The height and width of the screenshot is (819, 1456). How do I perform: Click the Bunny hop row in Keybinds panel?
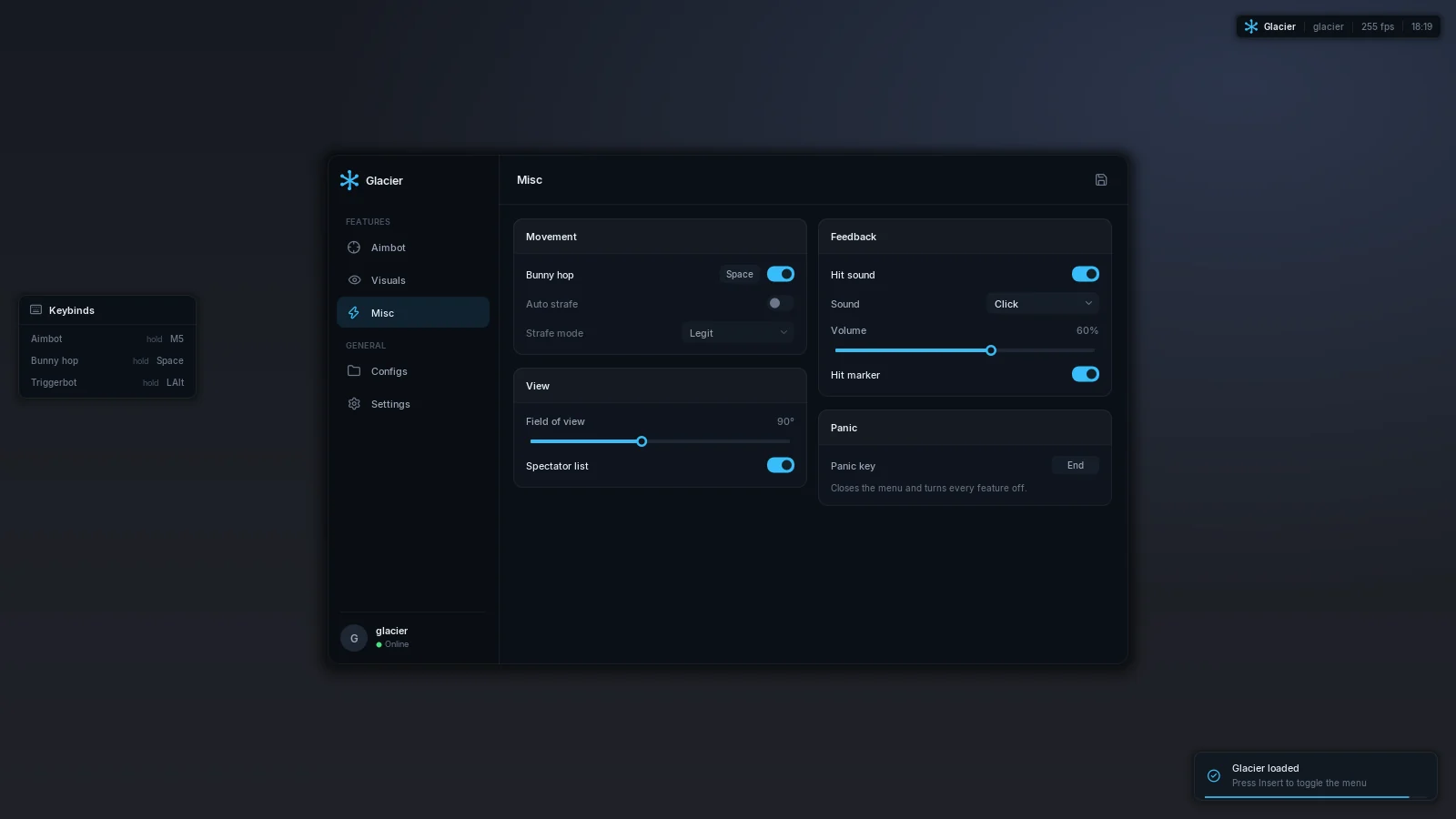tap(107, 360)
